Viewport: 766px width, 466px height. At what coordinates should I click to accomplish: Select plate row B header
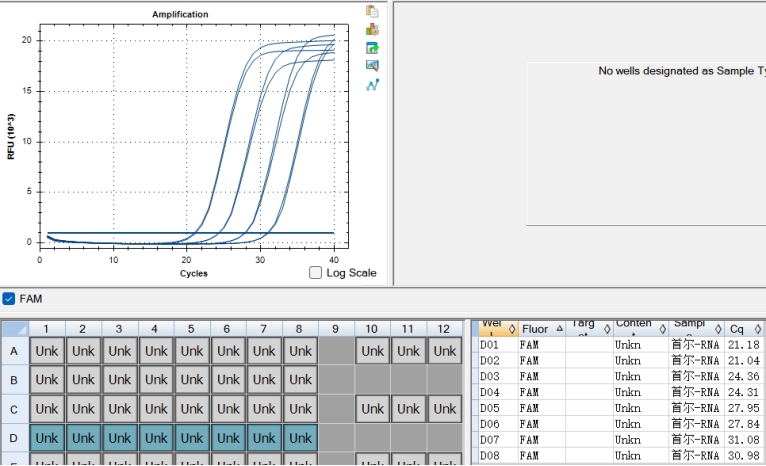click(15, 380)
